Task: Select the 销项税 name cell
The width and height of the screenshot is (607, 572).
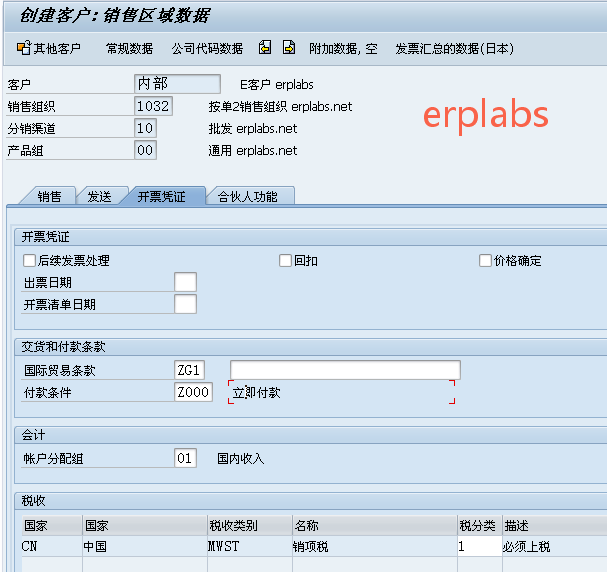Action: [x=375, y=546]
